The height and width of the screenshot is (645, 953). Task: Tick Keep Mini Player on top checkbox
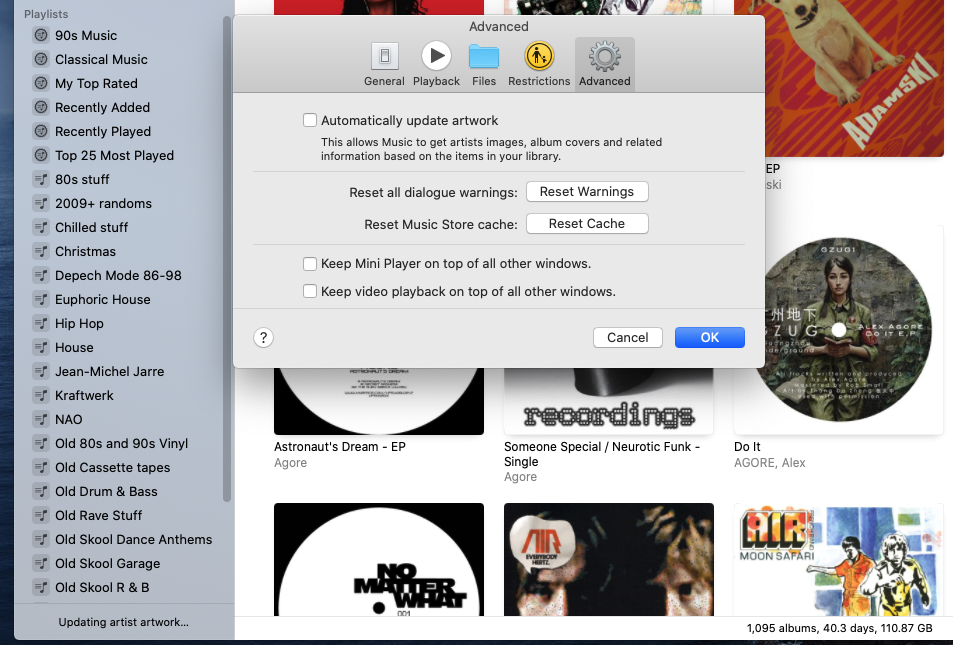point(310,264)
